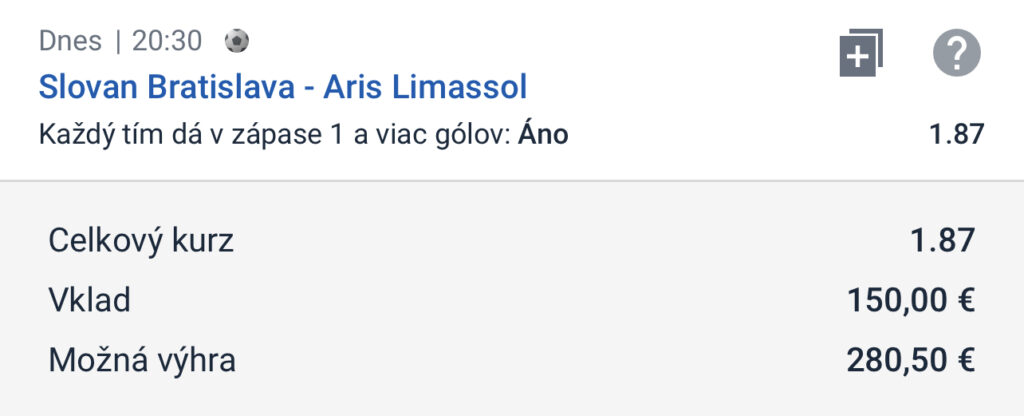Viewport: 1024px width, 416px height.
Task: Click the vertical separator after "Dnes"
Action: click(118, 42)
